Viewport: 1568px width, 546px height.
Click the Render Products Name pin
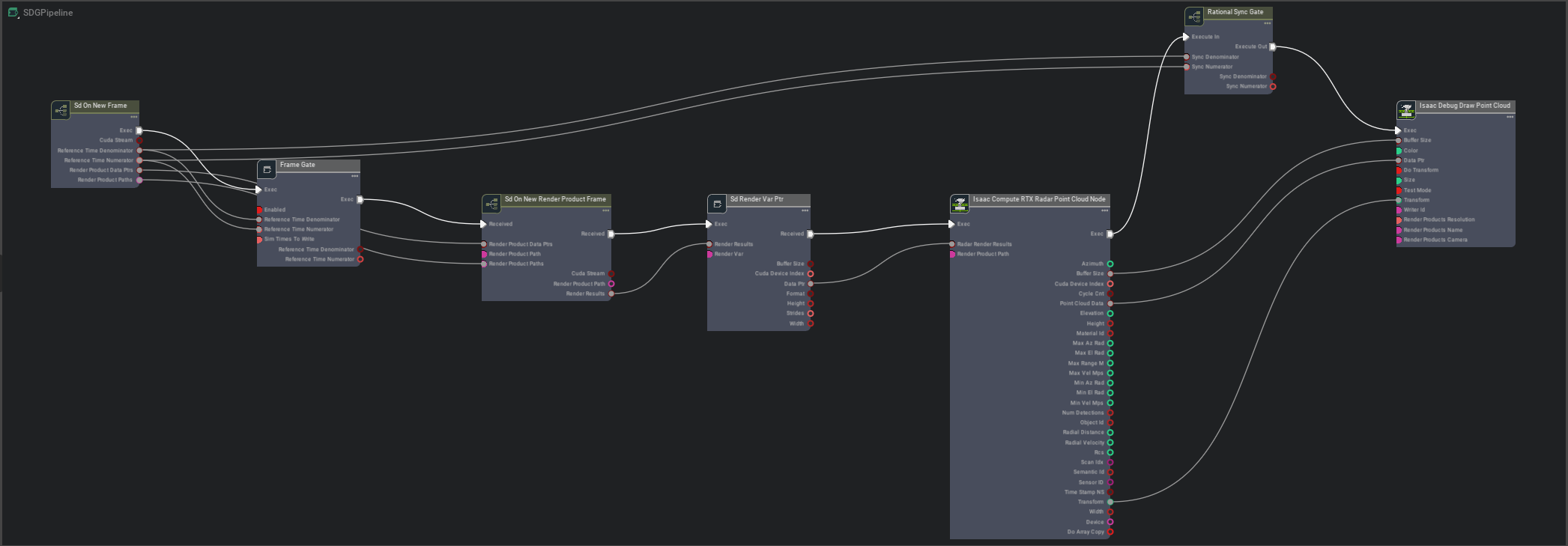[1399, 230]
